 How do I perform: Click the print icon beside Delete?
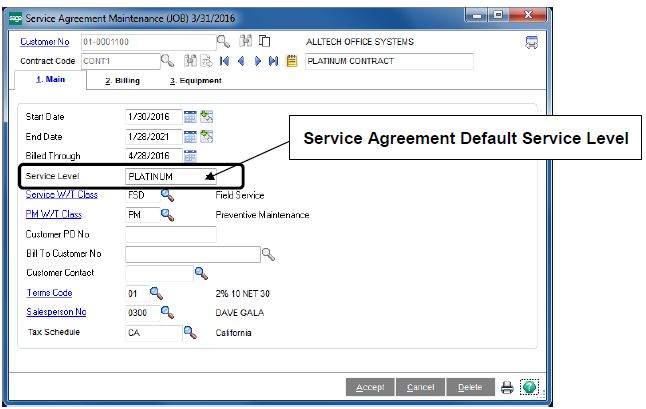(507, 387)
